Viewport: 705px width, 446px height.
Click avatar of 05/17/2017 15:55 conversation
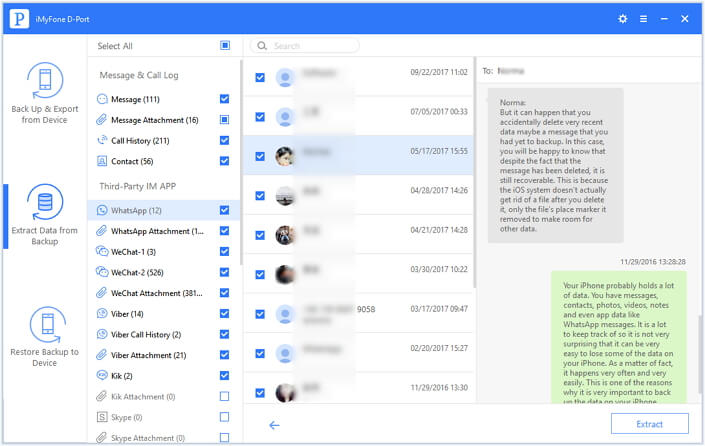(285, 156)
